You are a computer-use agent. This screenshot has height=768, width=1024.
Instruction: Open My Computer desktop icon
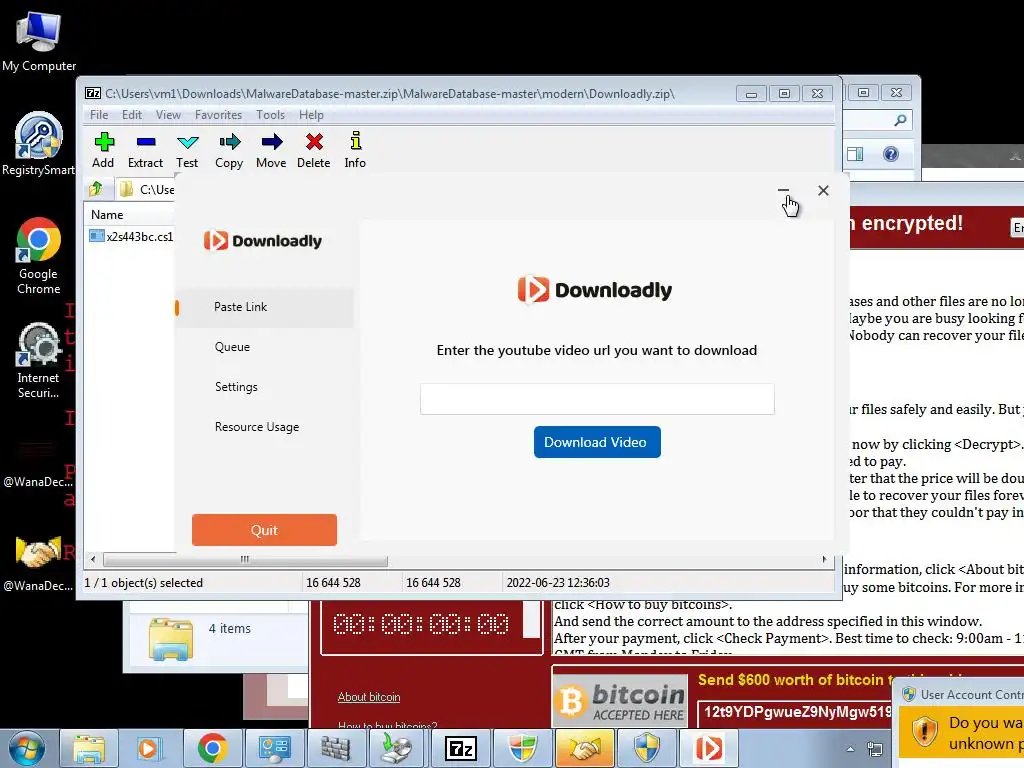39,40
